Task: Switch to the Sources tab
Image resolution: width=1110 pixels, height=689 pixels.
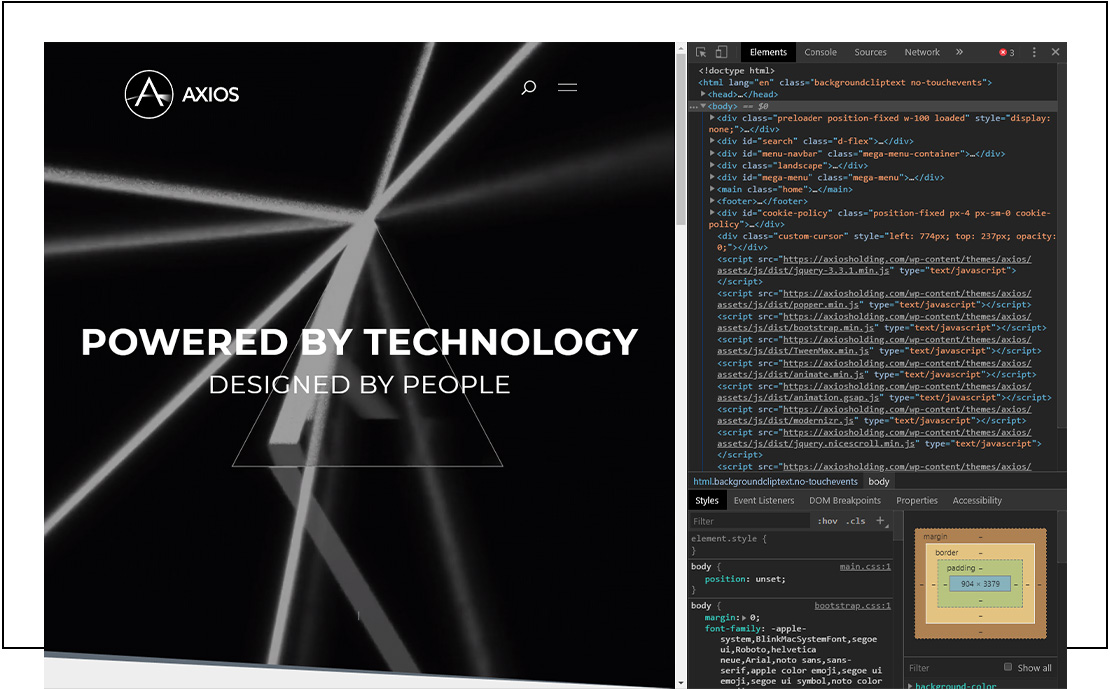Action: (x=870, y=52)
